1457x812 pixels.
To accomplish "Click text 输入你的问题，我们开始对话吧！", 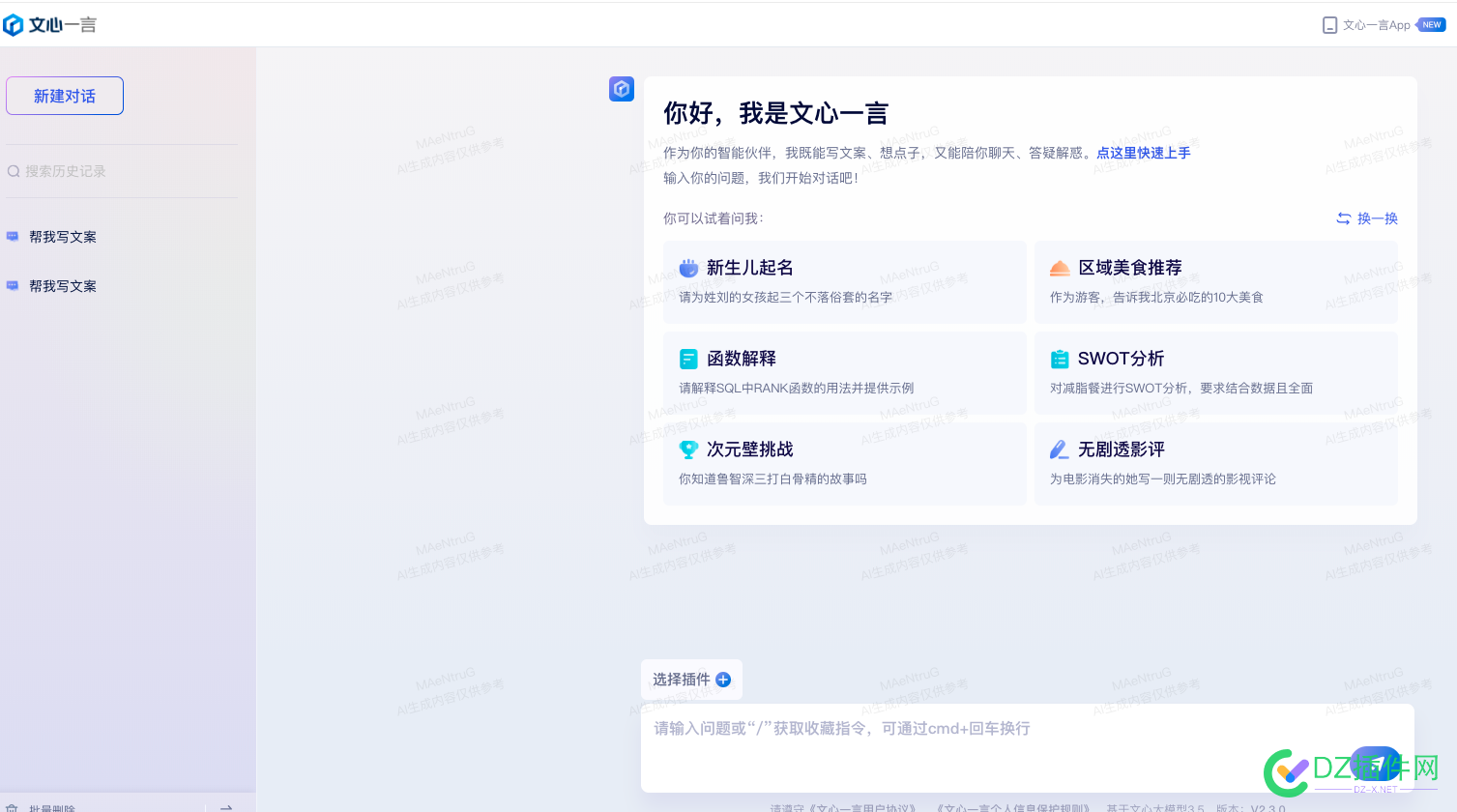I will 761,178.
